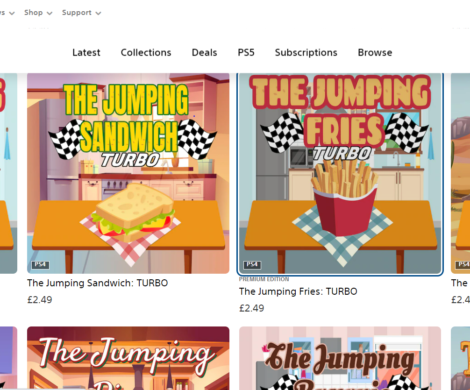
Task: Open the Collections tab
Action: click(x=146, y=52)
